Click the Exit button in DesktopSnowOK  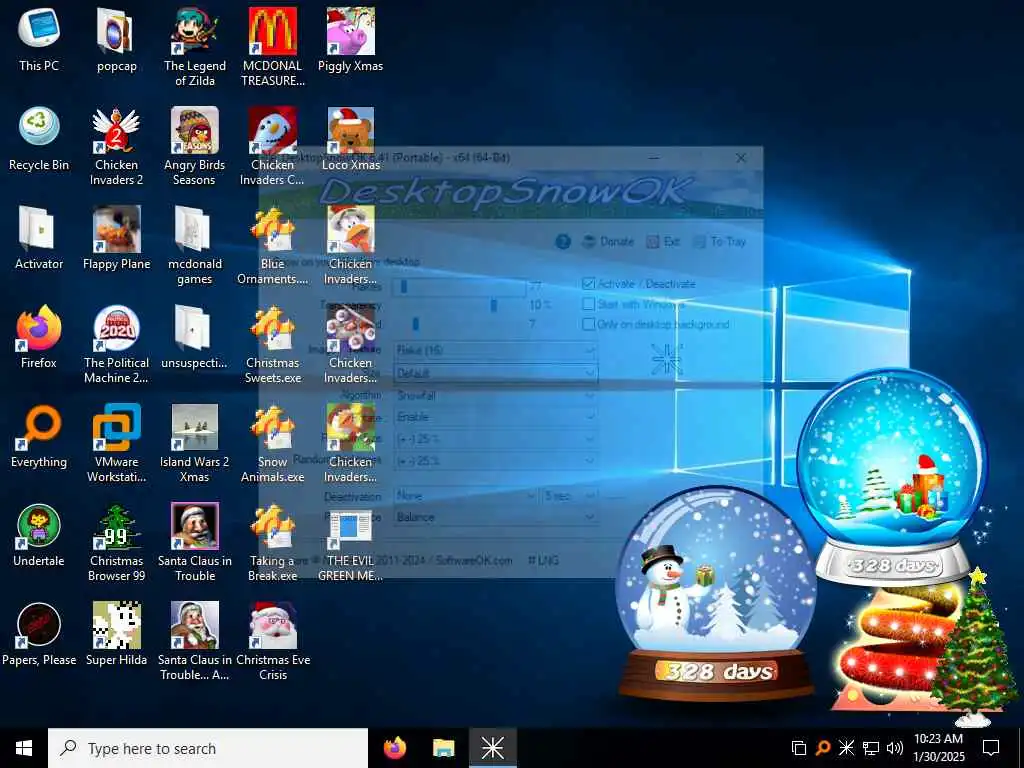[663, 242]
